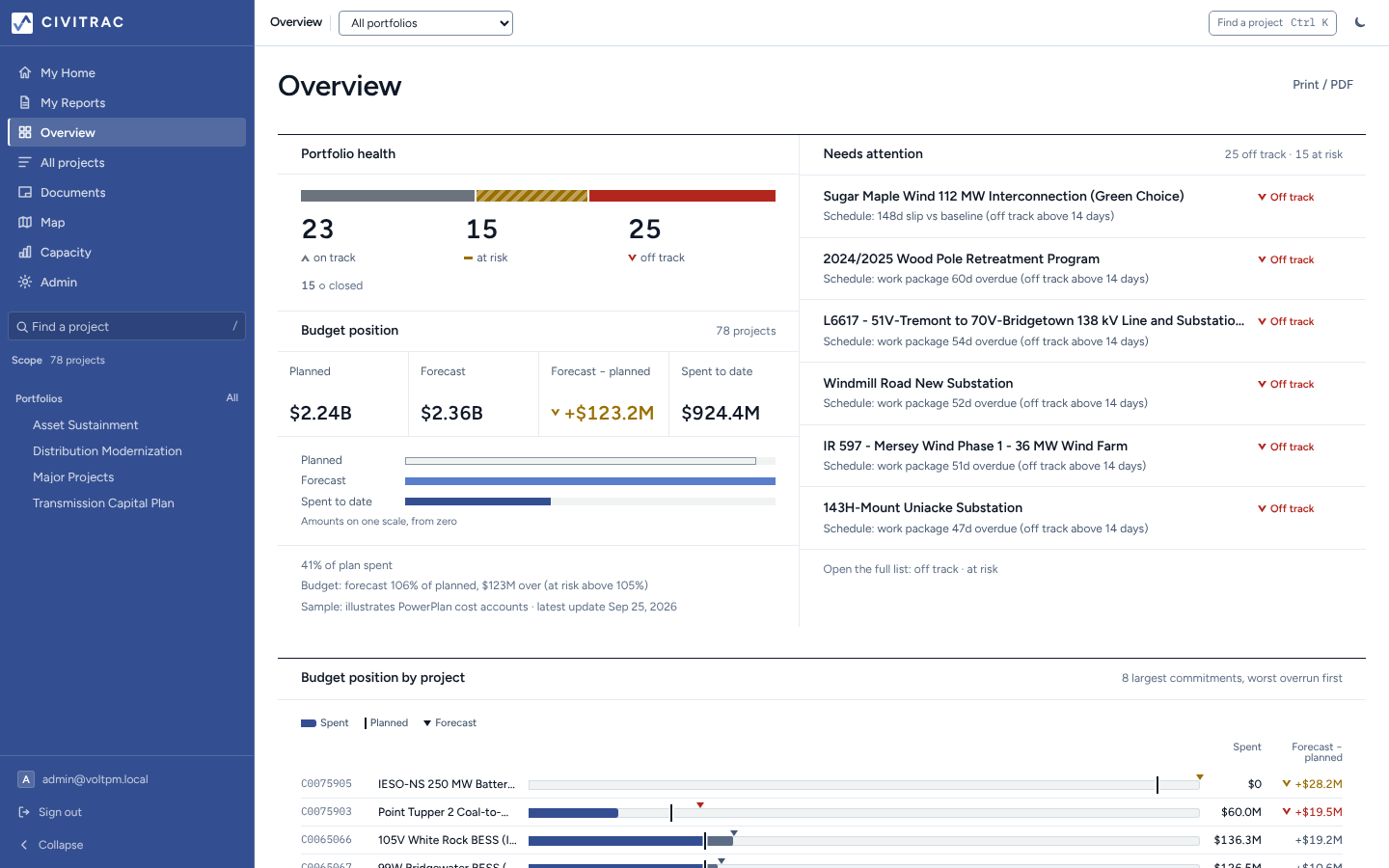Click the Admin gear icon
1389x868 pixels.
[25, 282]
